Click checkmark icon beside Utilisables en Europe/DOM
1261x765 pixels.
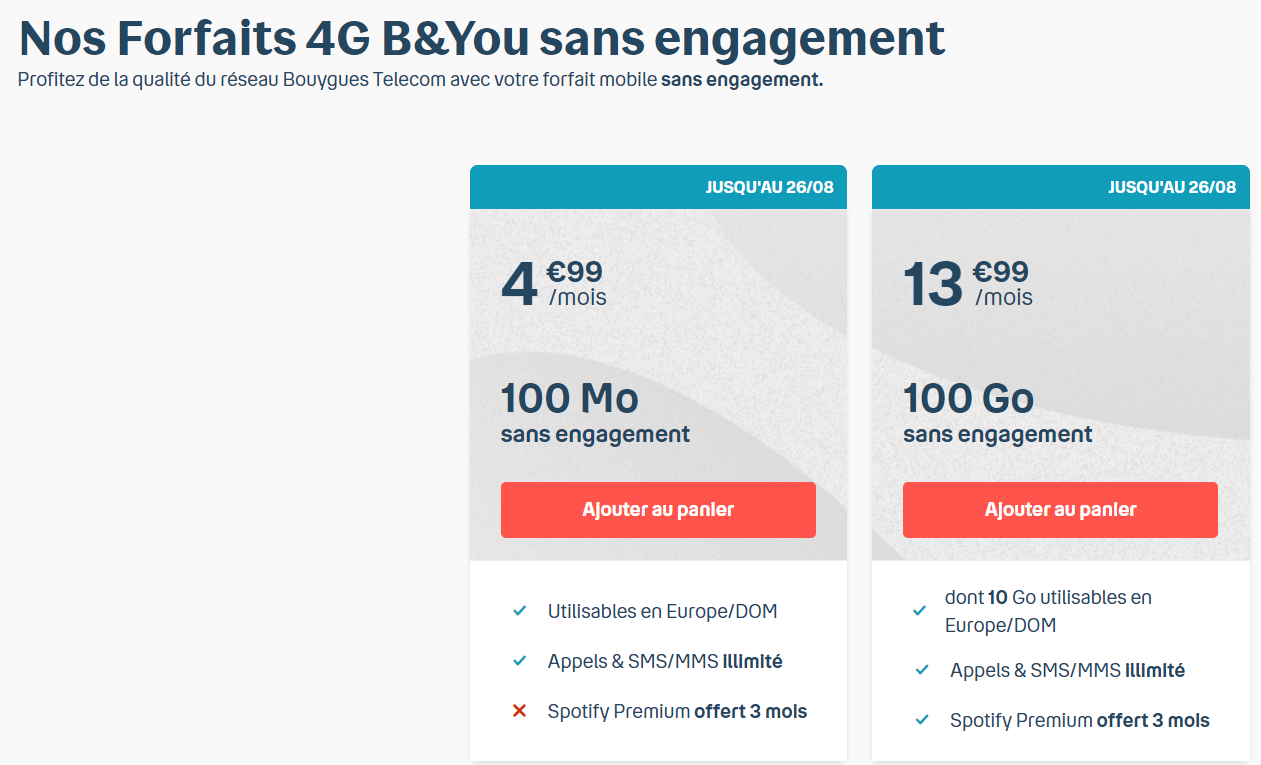pos(519,611)
